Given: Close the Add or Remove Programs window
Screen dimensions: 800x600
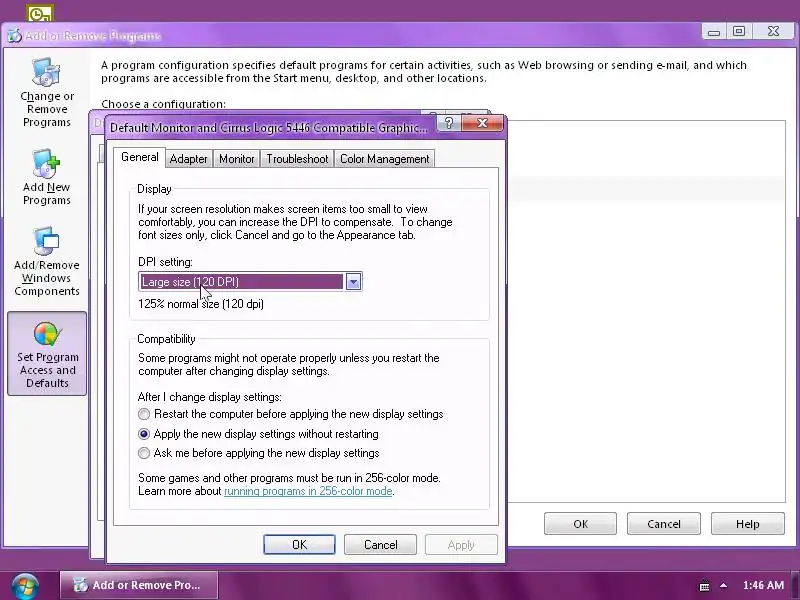Looking at the screenshot, I should pyautogui.click(x=773, y=32).
